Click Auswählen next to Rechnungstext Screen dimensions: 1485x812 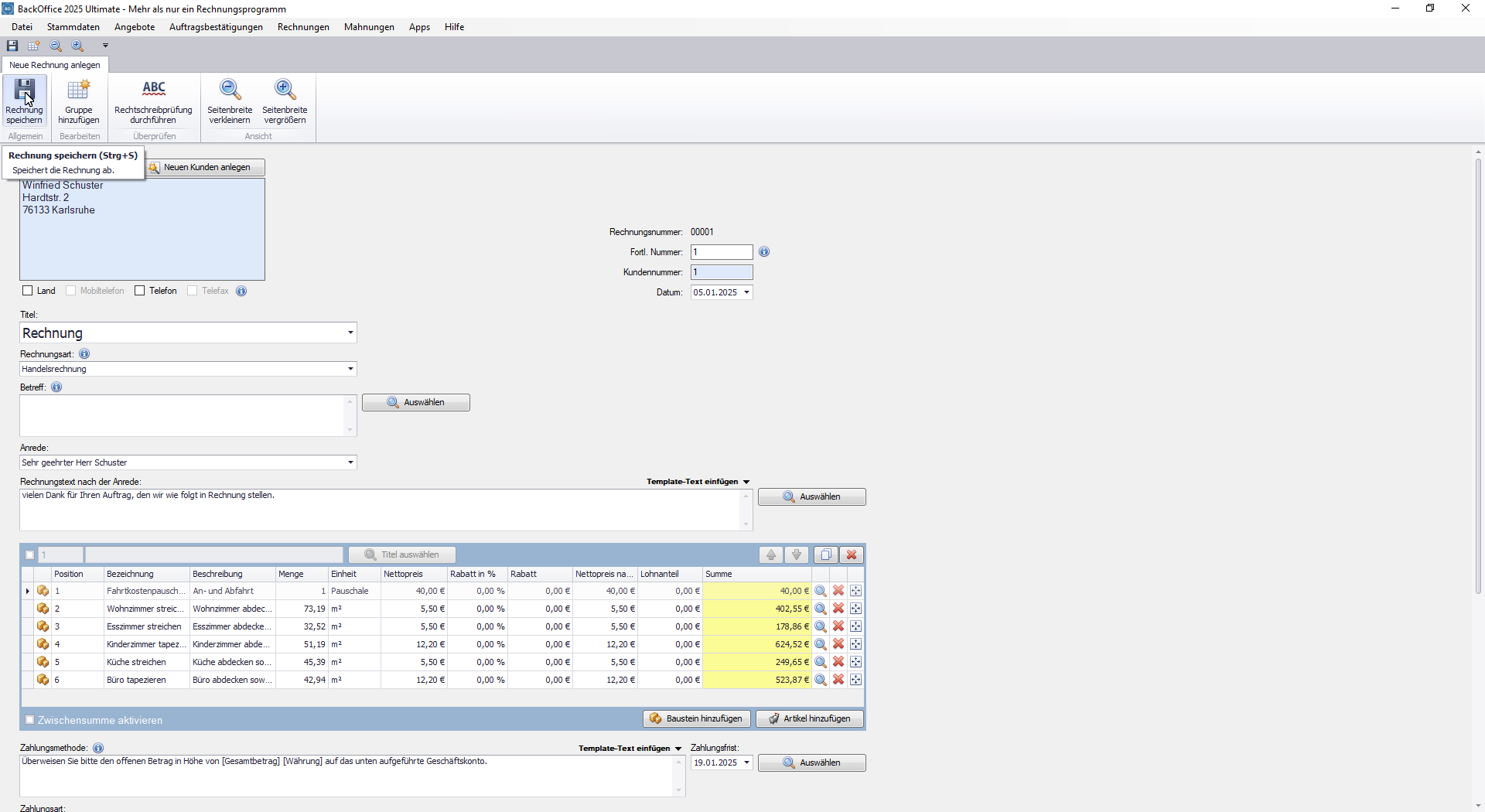coord(812,496)
